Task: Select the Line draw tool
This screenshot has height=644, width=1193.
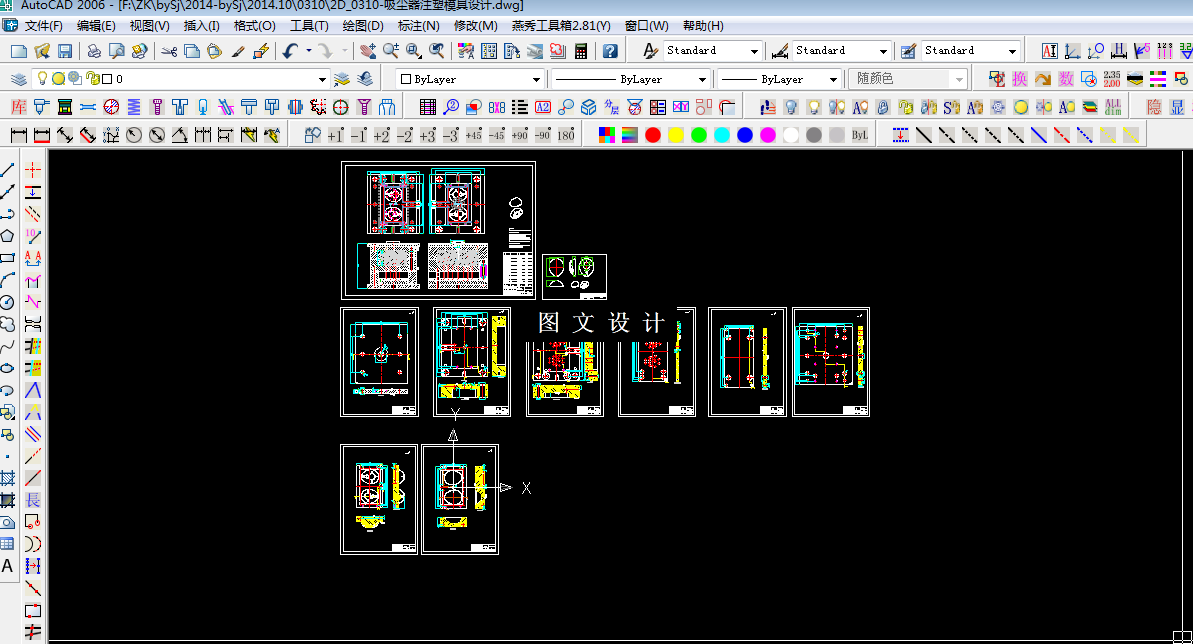Action: tap(8, 170)
